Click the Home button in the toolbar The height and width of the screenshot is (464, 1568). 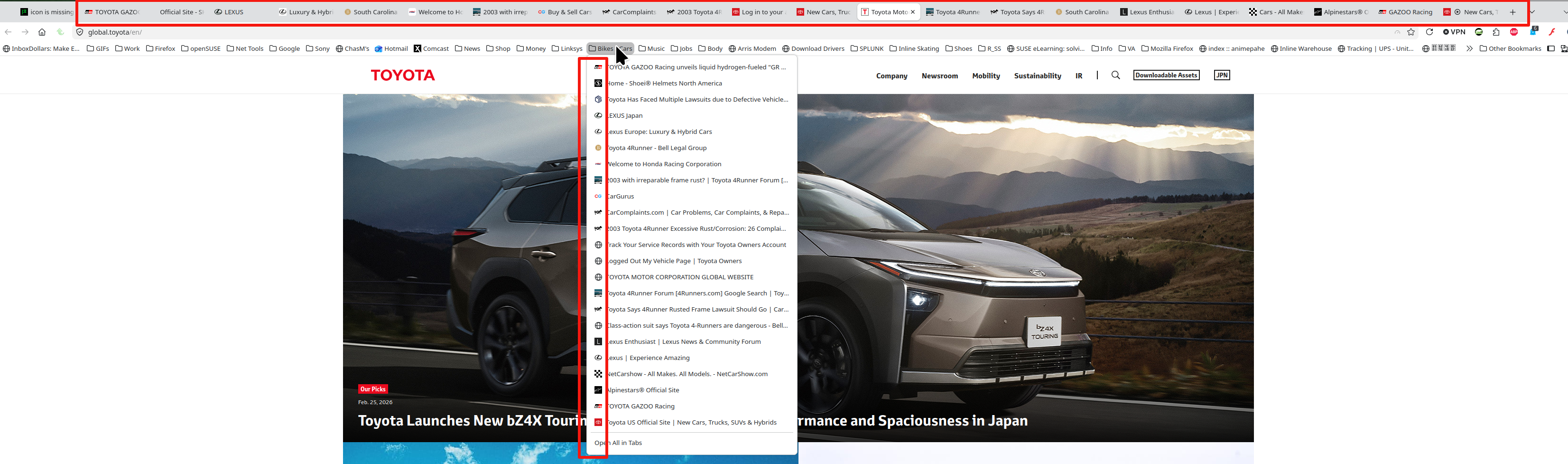(41, 32)
